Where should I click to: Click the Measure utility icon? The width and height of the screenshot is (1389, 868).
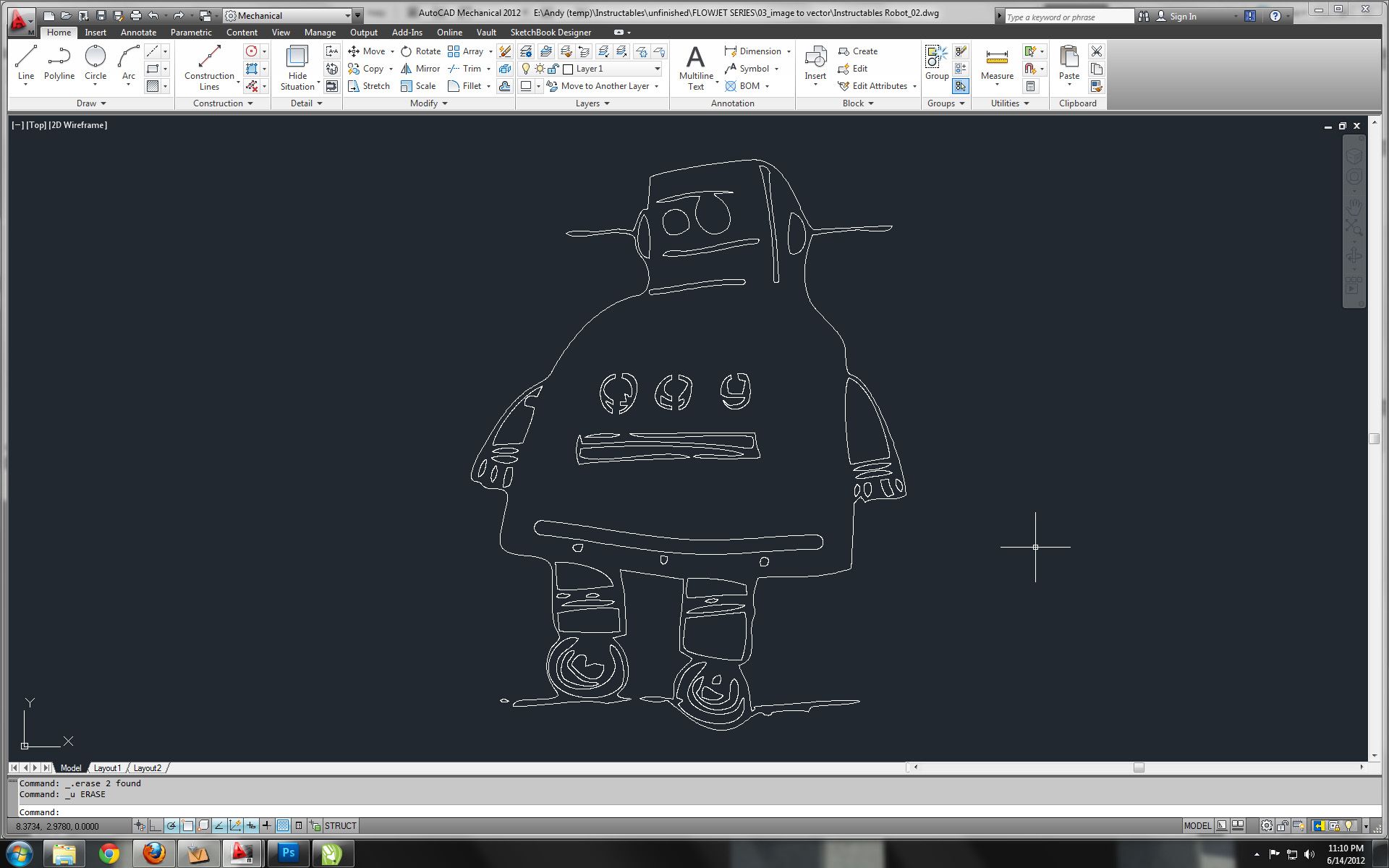pyautogui.click(x=996, y=64)
